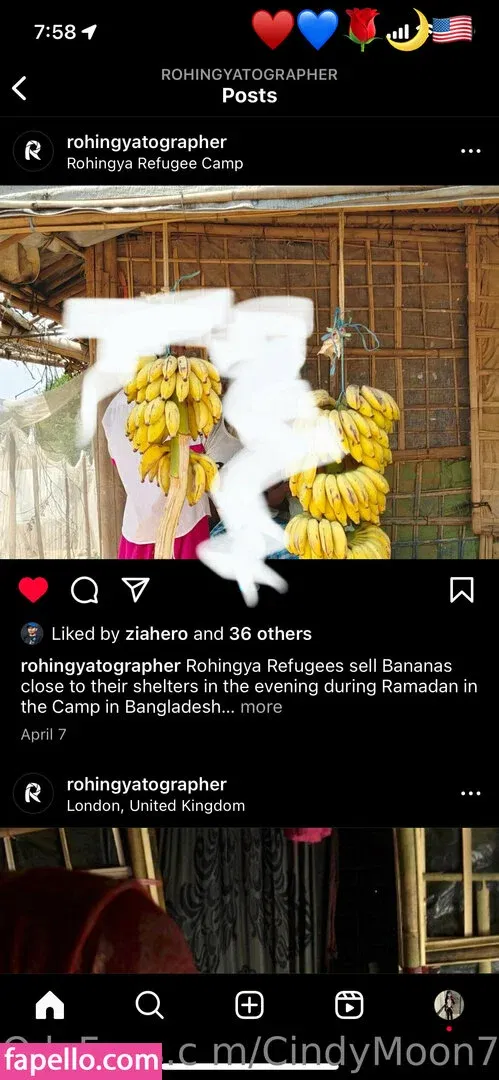
Task: Open rohingyatographer profile picture on first post
Action: point(33,151)
